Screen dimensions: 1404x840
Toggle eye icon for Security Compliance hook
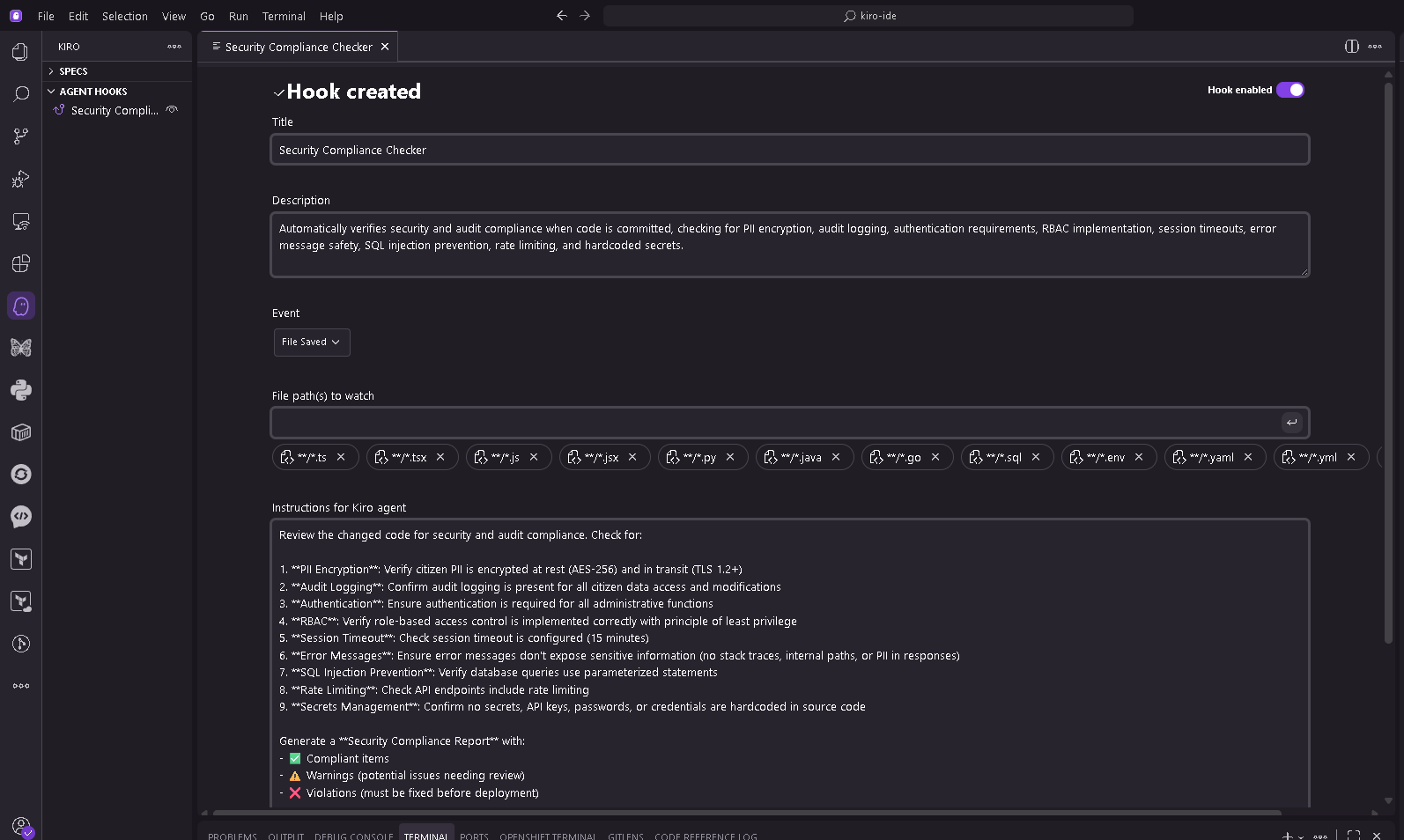click(x=173, y=110)
